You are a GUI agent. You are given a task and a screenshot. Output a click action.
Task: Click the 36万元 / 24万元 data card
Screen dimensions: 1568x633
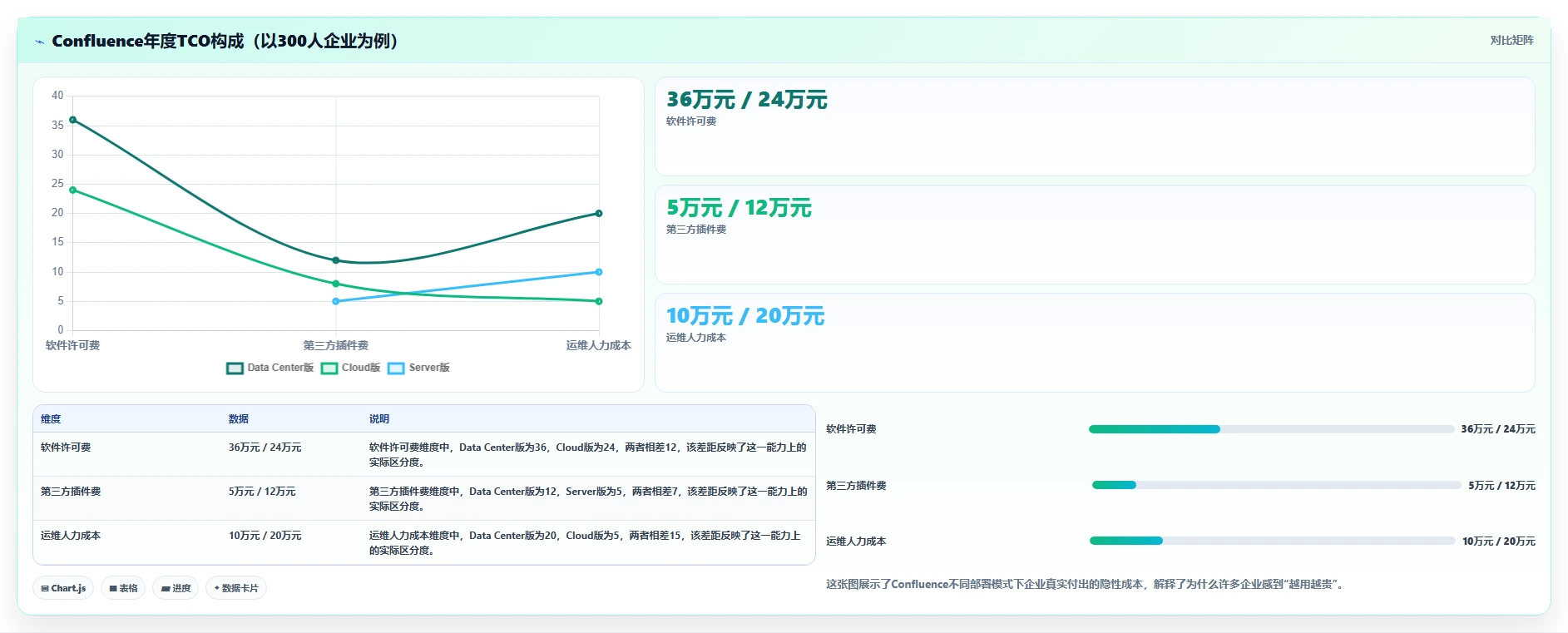point(1095,126)
